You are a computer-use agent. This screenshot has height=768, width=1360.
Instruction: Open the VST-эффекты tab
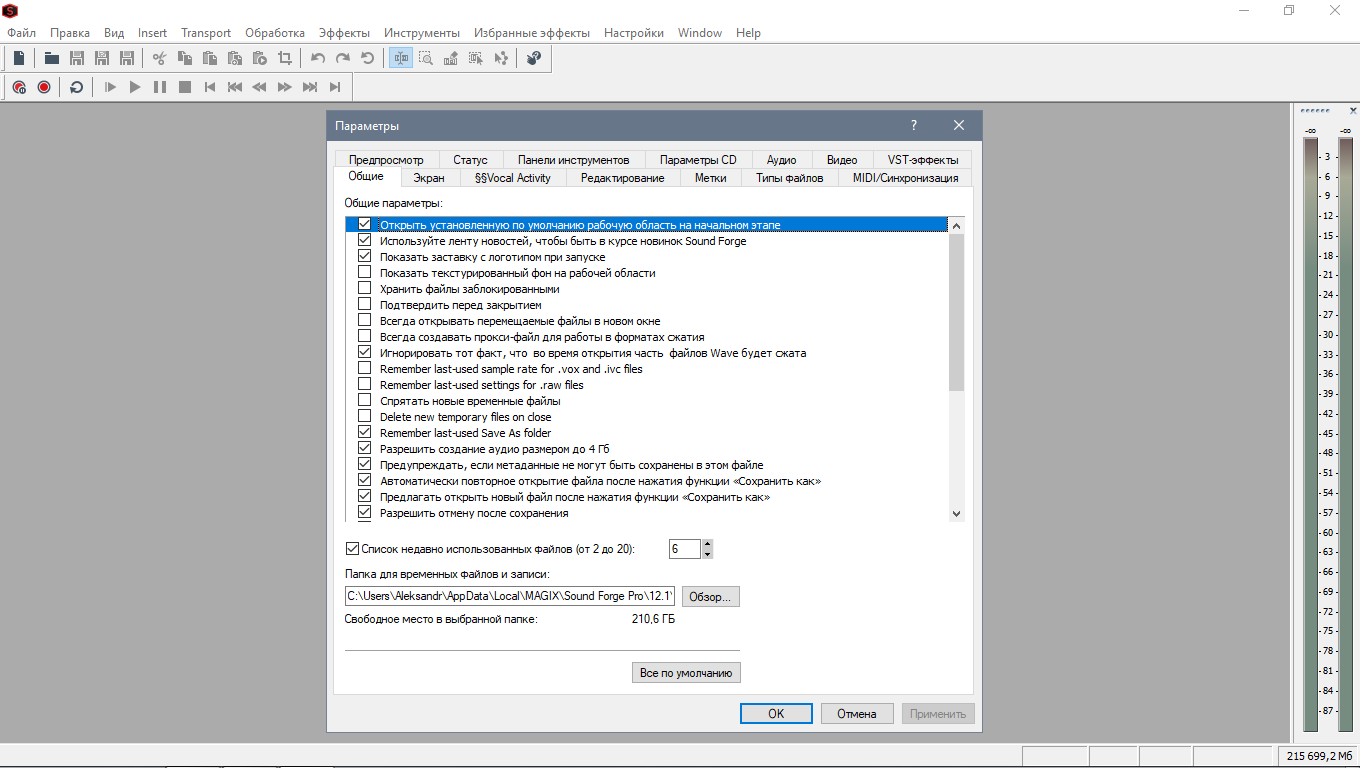pos(922,160)
